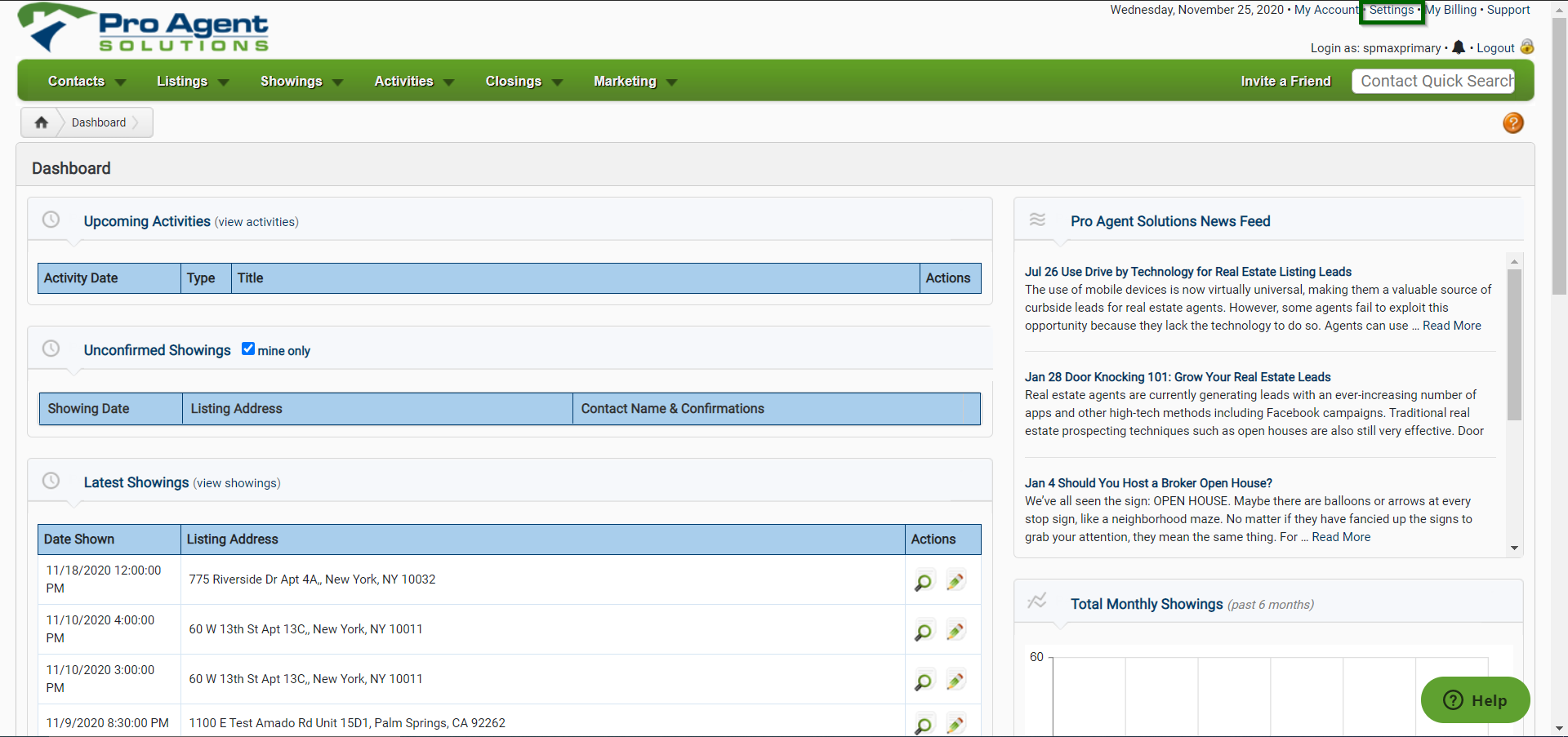Click the green Help button
1568x737 pixels.
(1476, 699)
